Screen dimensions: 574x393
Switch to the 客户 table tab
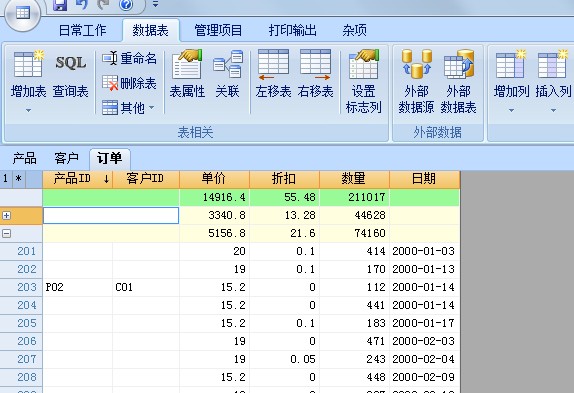coord(66,158)
